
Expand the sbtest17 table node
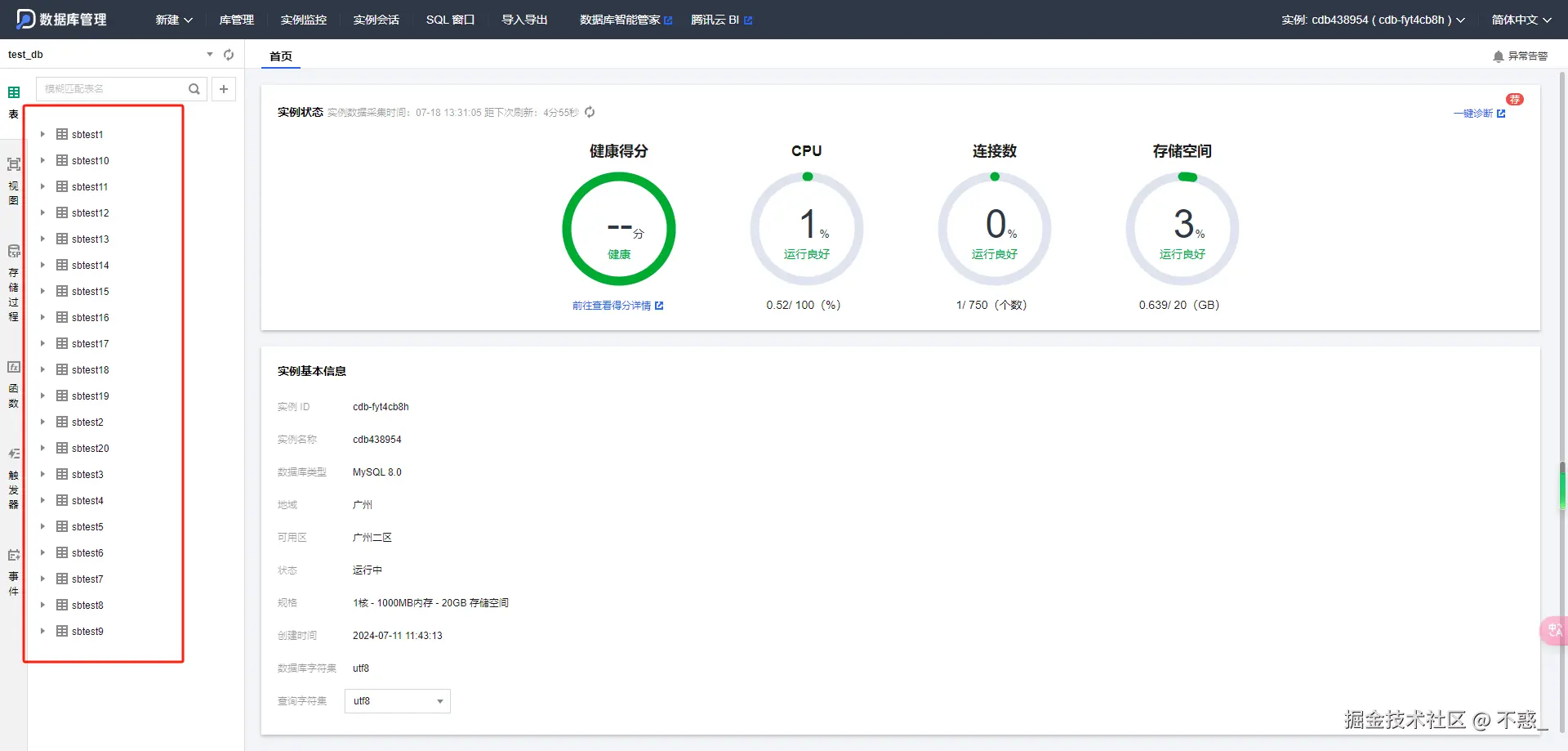[42, 343]
